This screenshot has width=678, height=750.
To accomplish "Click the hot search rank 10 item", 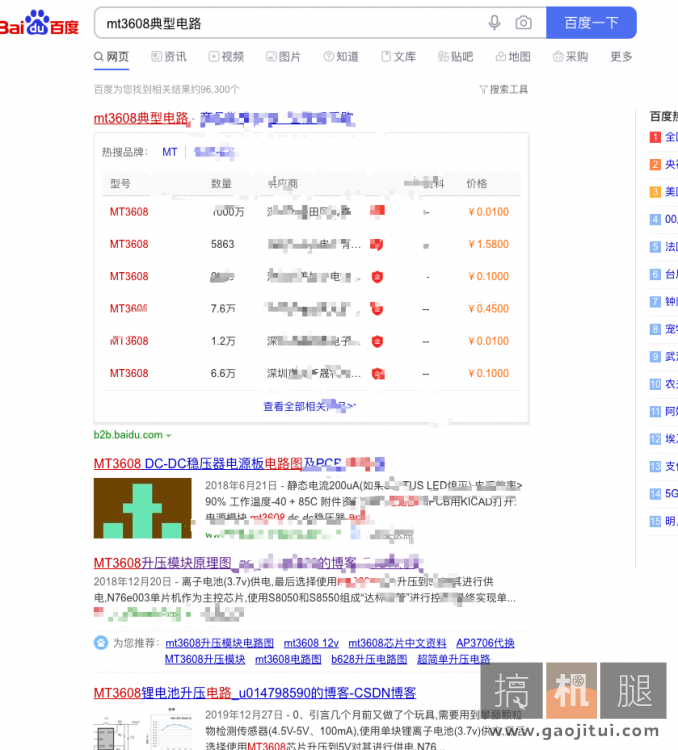I will 664,384.
